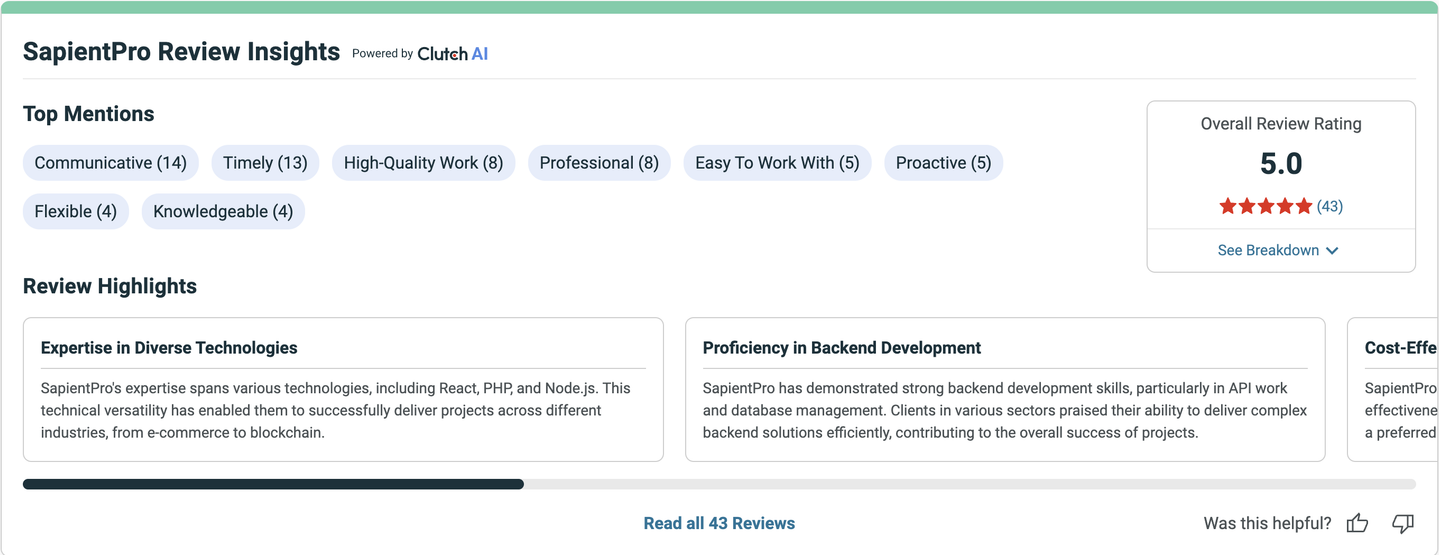The image size is (1439, 555).
Task: Click the thumbs up helpful icon
Action: [1357, 523]
